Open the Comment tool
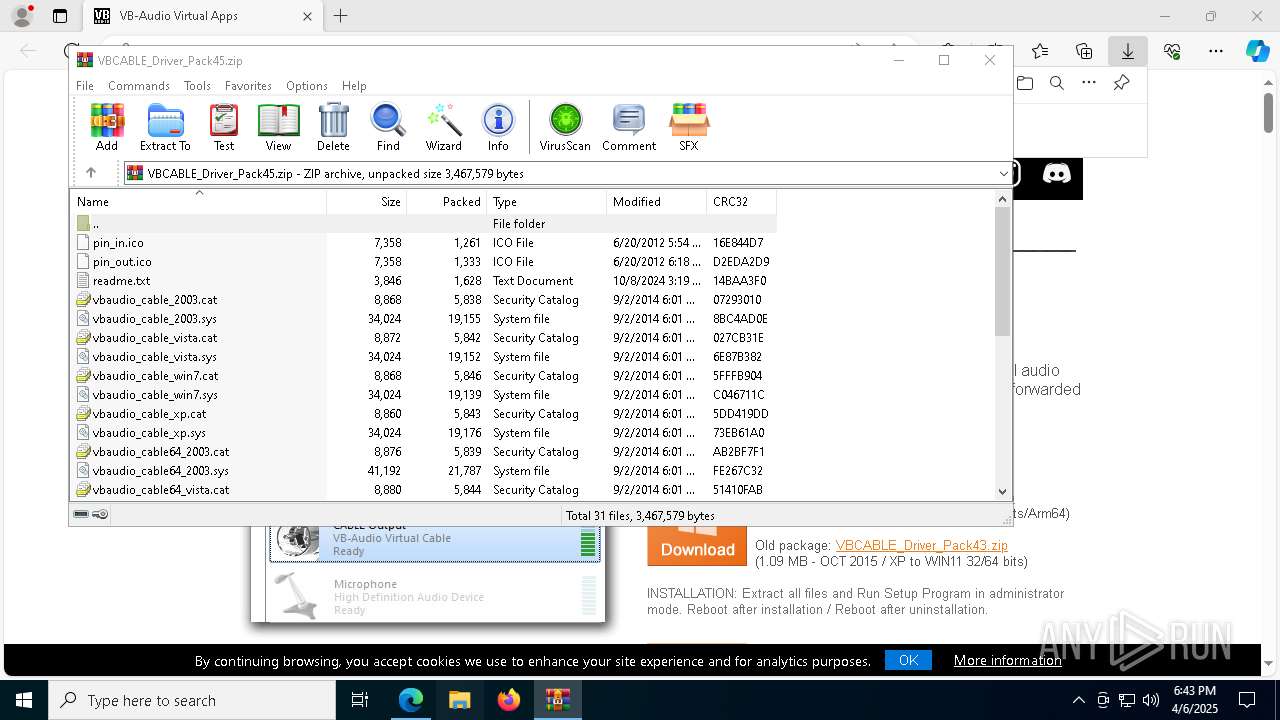Image resolution: width=1280 pixels, height=720 pixels. (x=629, y=126)
